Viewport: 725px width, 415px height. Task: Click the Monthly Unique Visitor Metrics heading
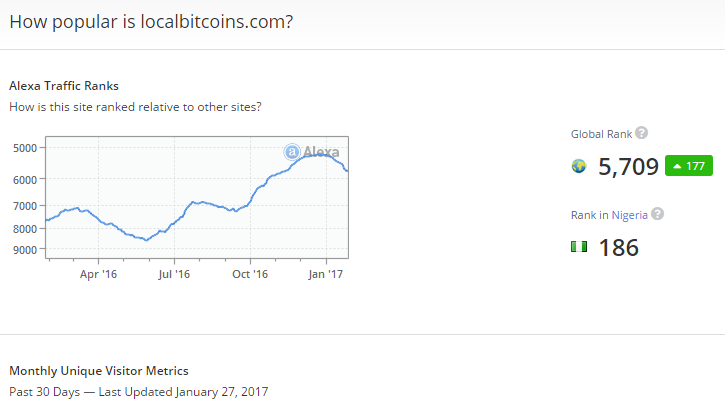[x=98, y=371]
